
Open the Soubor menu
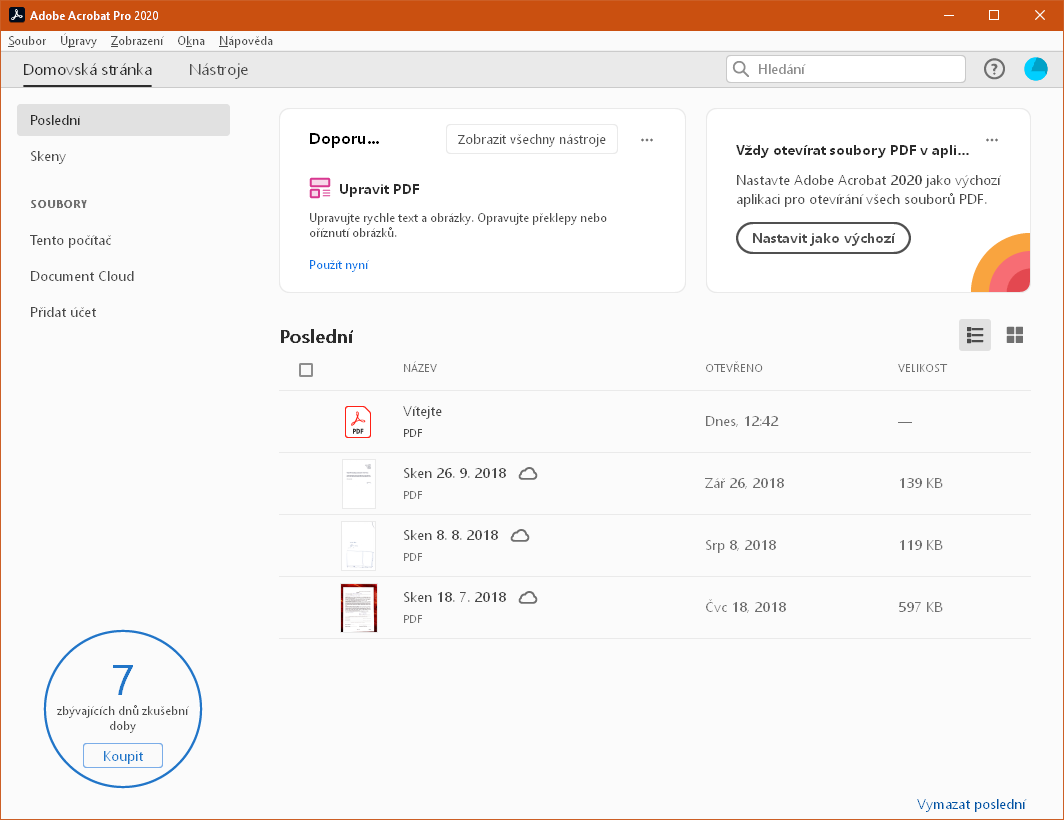[x=27, y=41]
